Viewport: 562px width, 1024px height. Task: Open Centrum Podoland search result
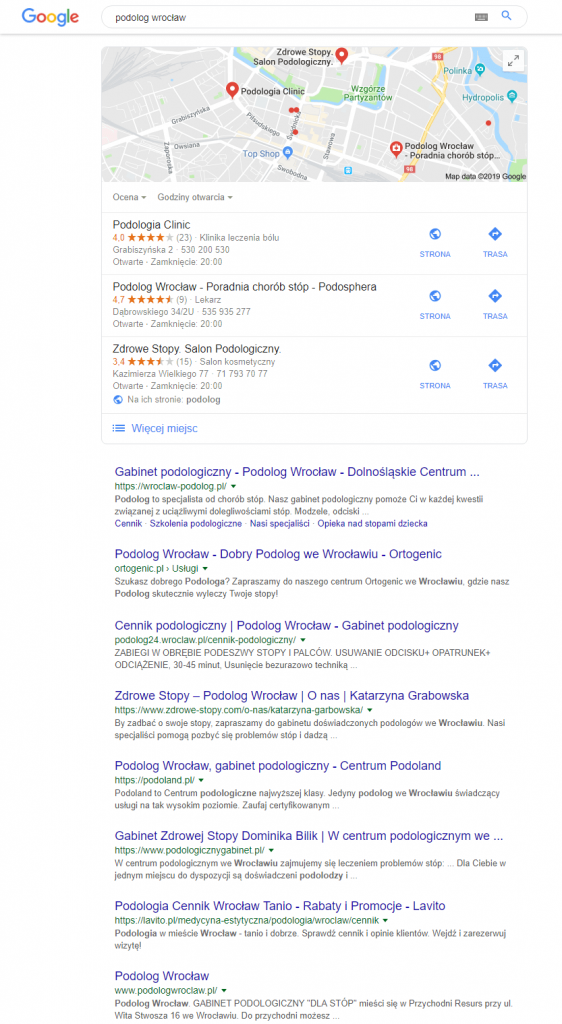tap(278, 765)
